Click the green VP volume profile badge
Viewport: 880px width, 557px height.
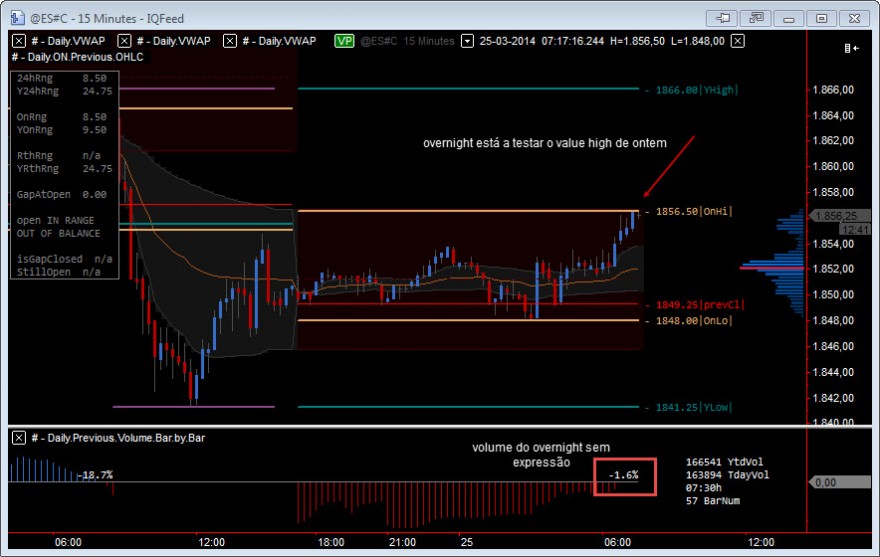pos(344,41)
